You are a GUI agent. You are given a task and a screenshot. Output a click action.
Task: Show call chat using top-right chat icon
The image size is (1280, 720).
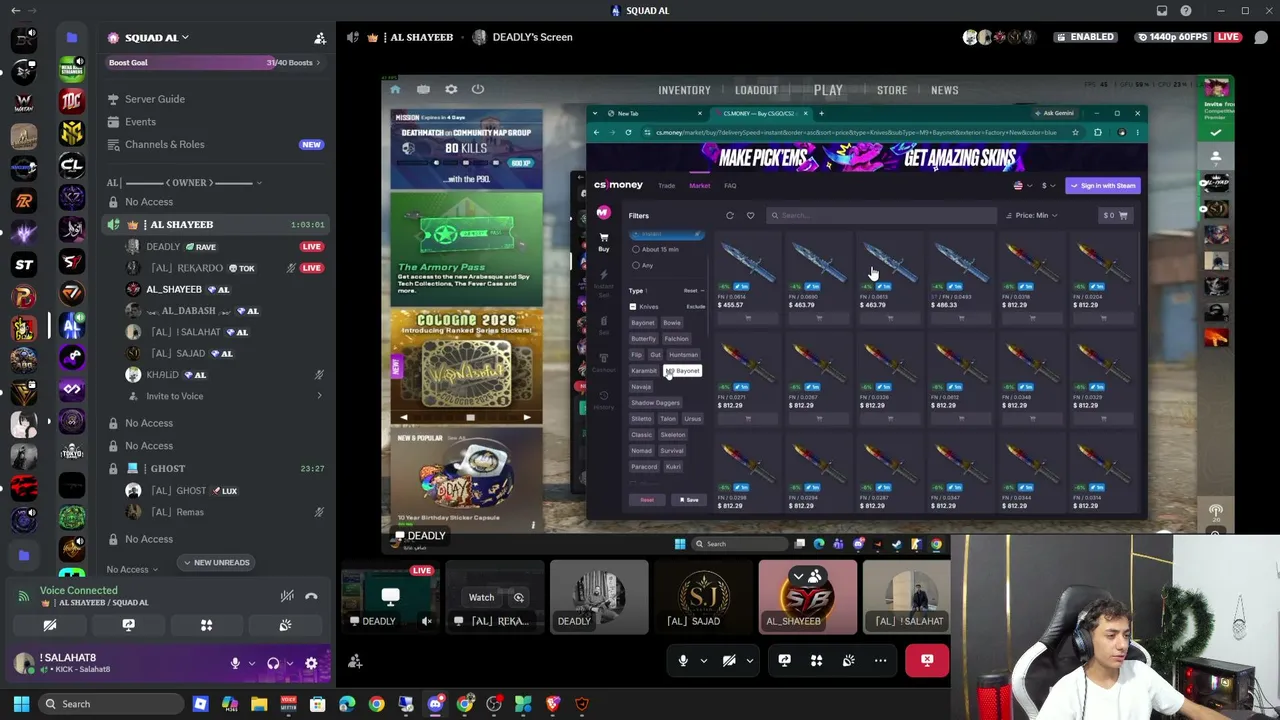point(1261,38)
